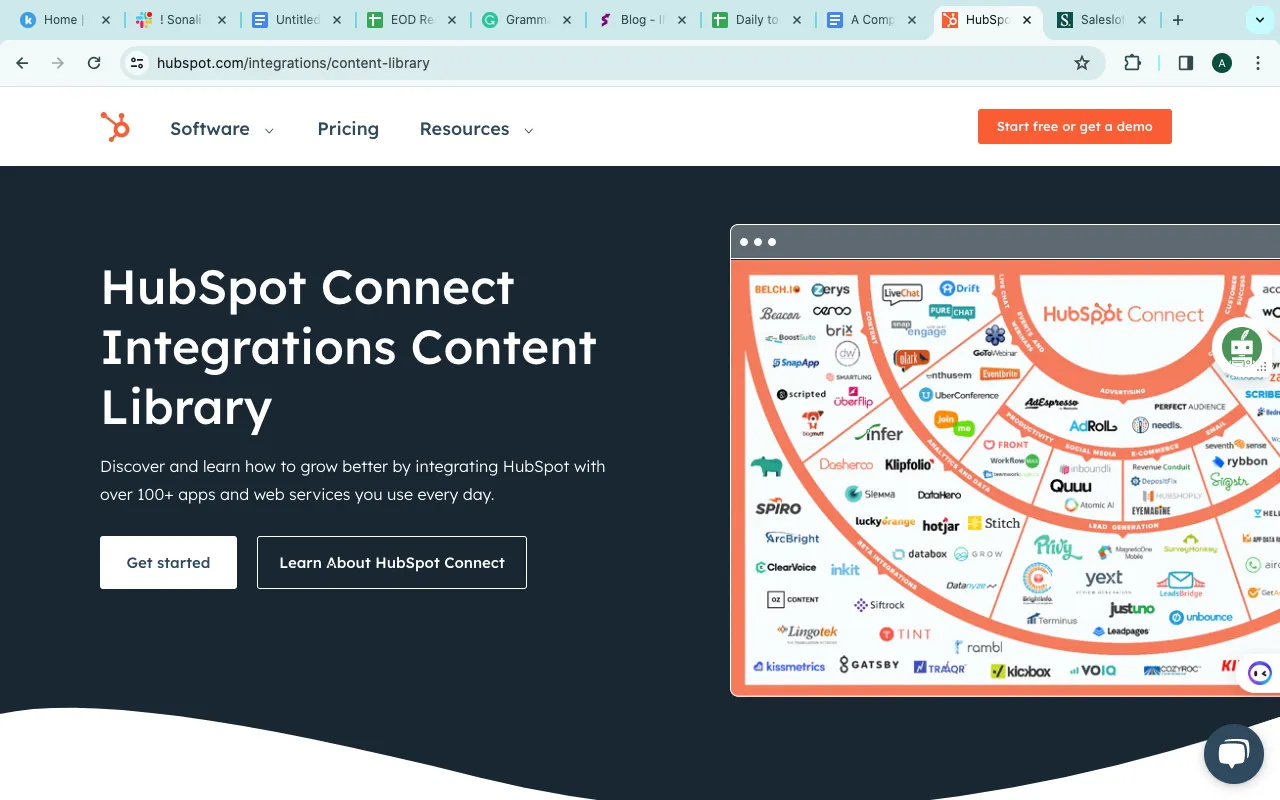This screenshot has height=800, width=1280.
Task: Switch to the Daily to spreadsheet tab
Action: pos(756,20)
